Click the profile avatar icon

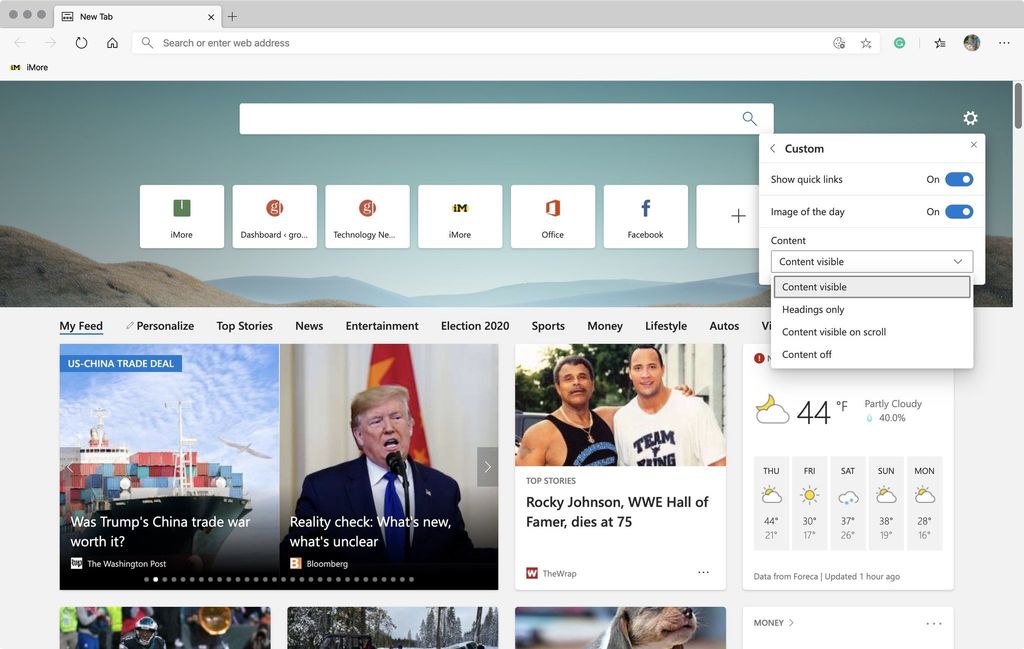971,43
